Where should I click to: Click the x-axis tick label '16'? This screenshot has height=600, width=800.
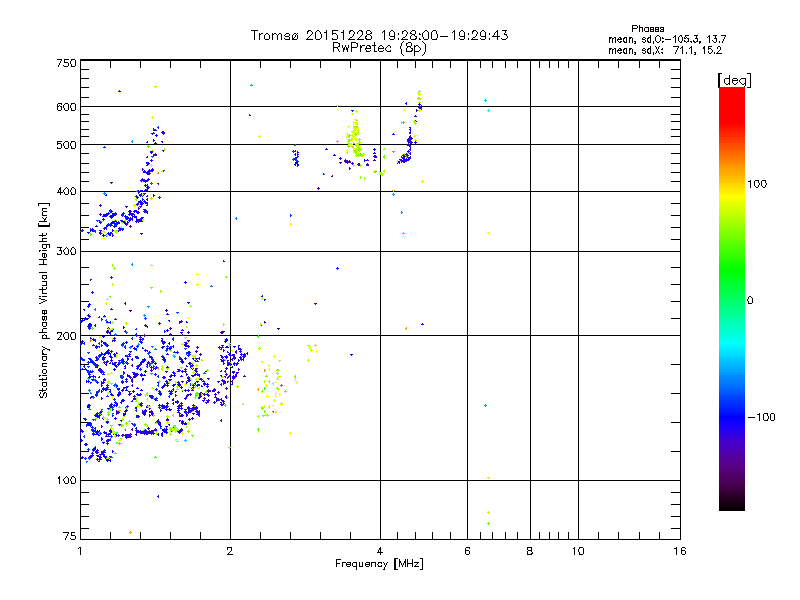680,551
